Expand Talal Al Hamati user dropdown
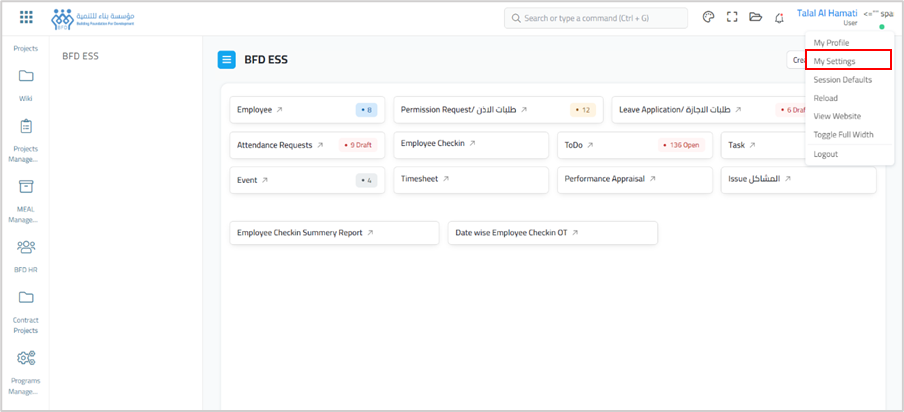 coord(826,14)
